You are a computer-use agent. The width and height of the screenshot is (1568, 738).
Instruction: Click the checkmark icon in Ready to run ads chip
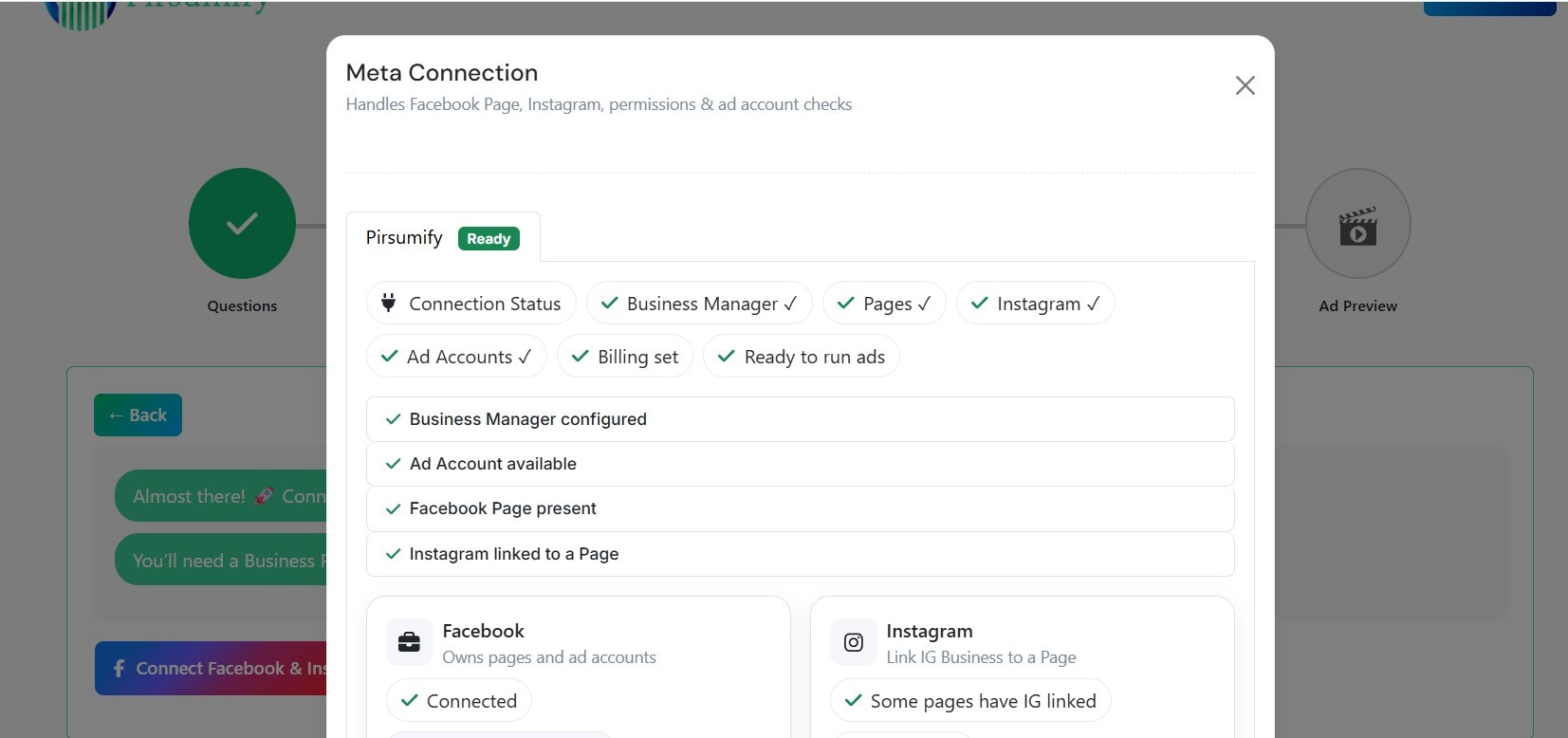[726, 357]
